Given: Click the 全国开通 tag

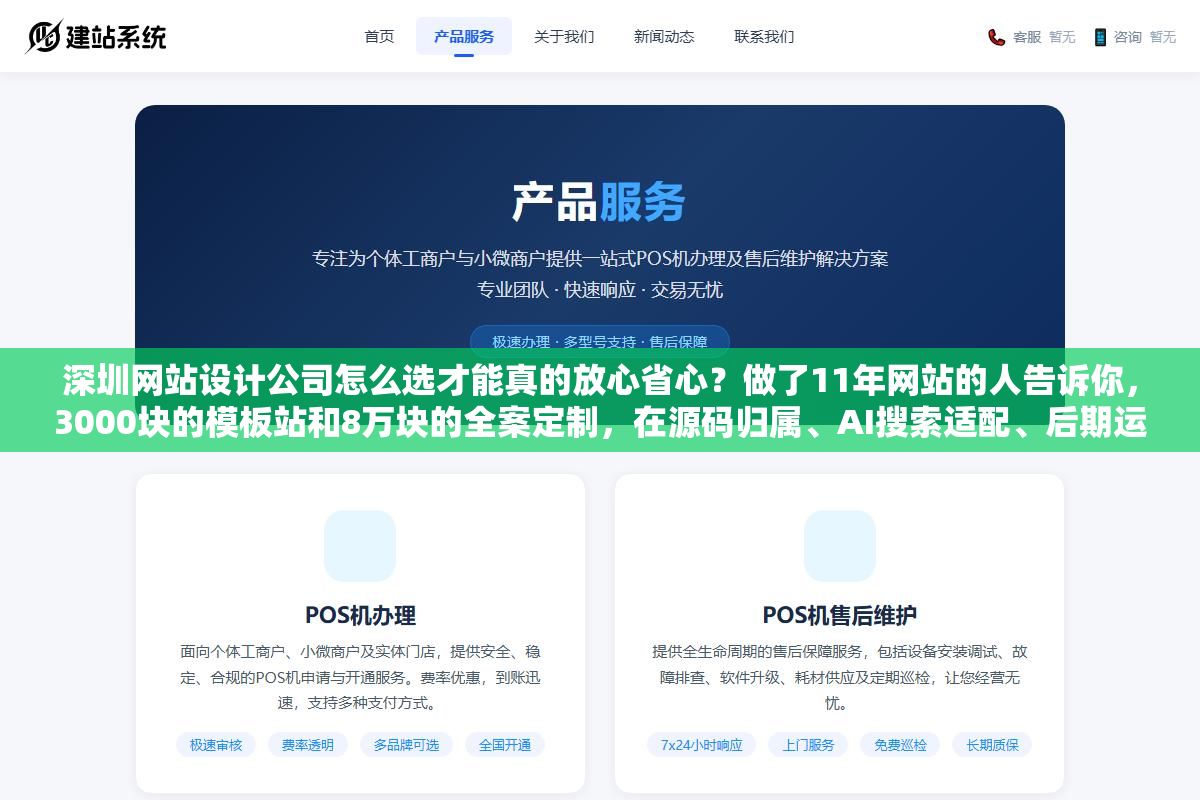Looking at the screenshot, I should pos(505,744).
